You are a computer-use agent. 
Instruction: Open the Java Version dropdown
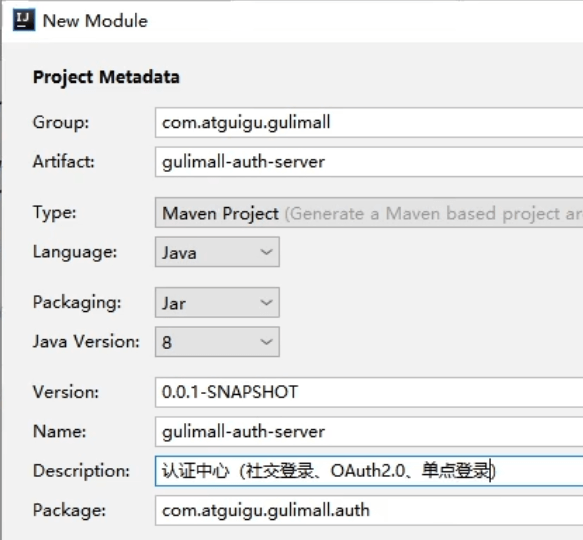(x=217, y=342)
